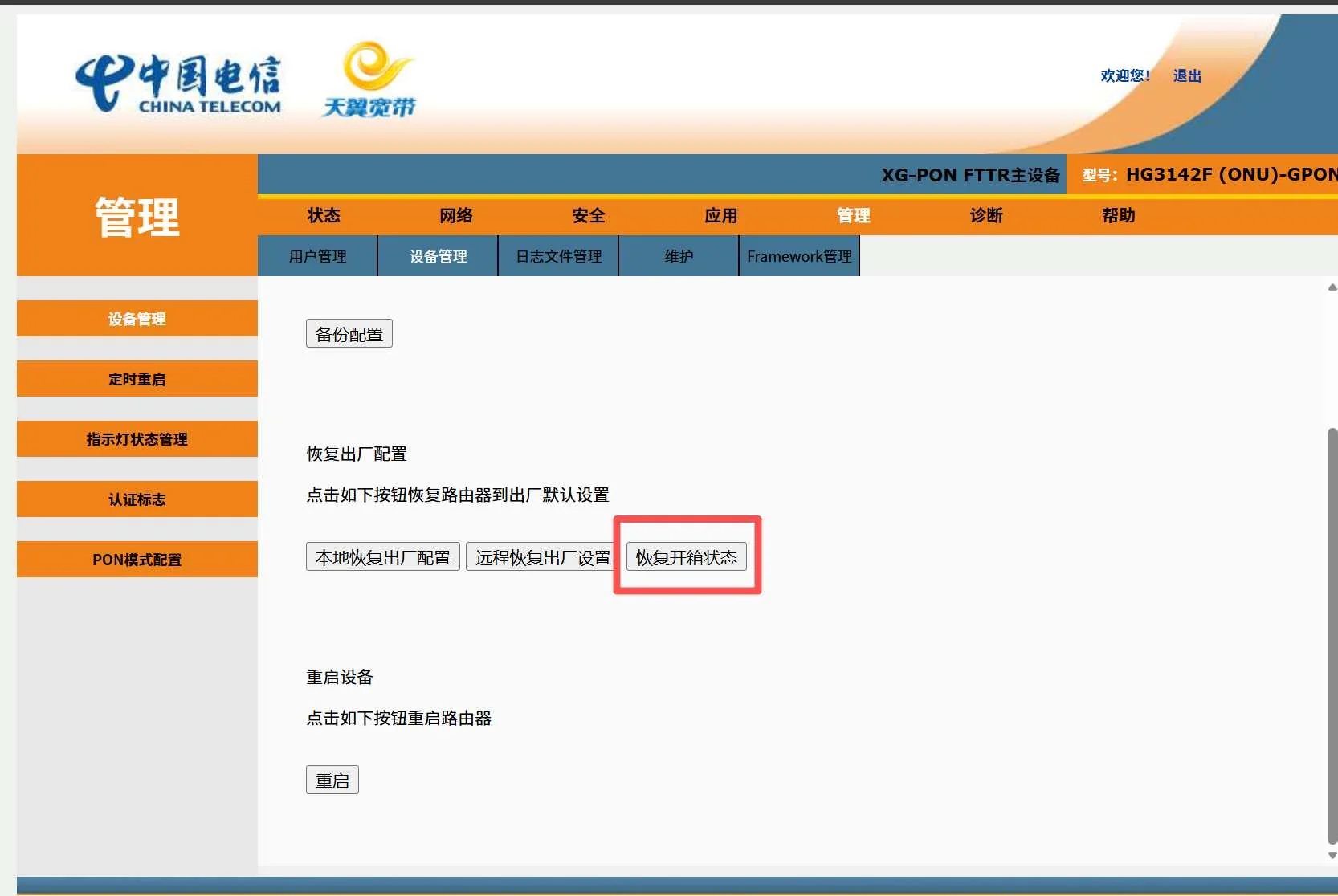The height and width of the screenshot is (896, 1338).
Task: Switch to the 安全 tab
Action: tap(588, 215)
